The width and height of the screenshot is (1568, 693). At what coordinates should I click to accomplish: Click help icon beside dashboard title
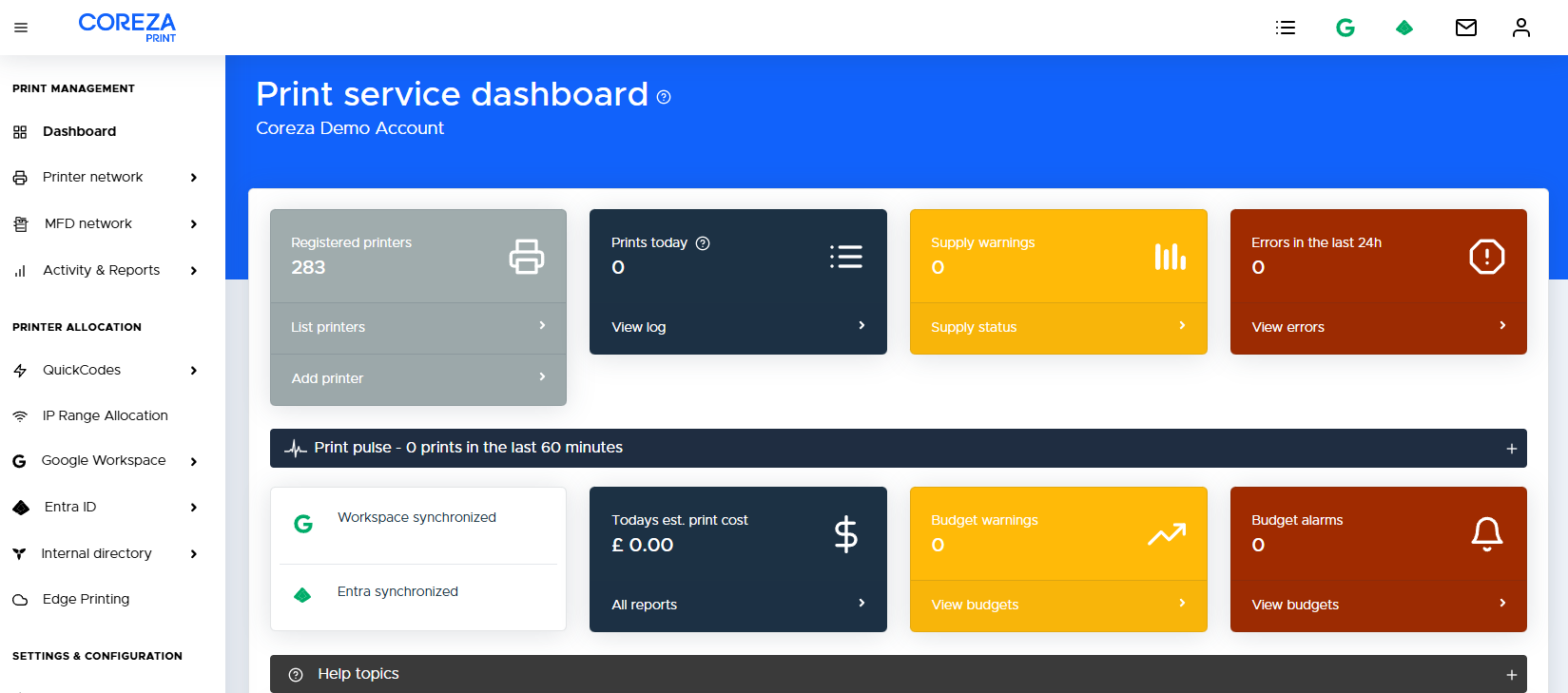point(664,97)
